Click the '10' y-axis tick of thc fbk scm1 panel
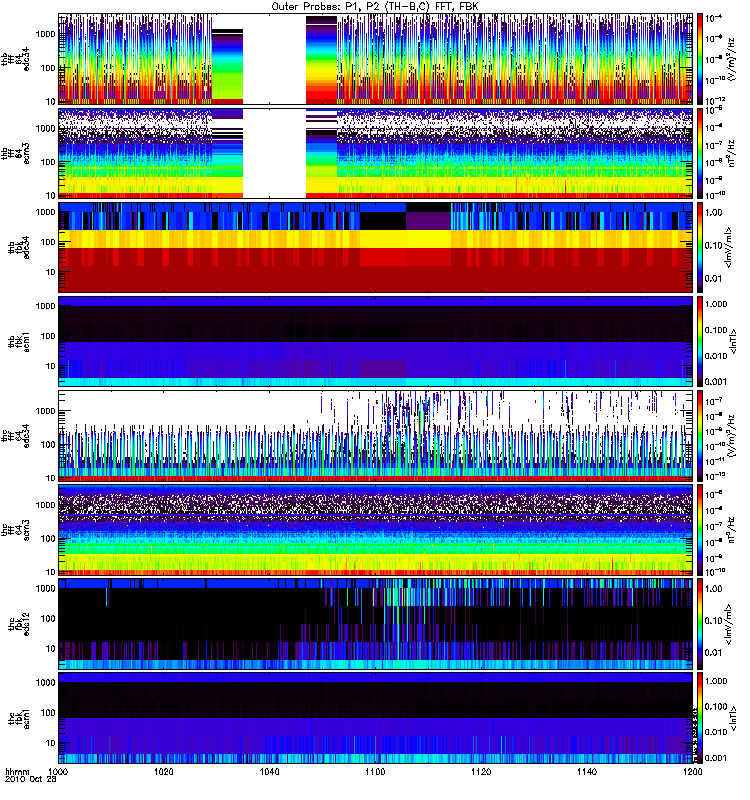Viewport: 750px width, 800px height. coord(51,743)
